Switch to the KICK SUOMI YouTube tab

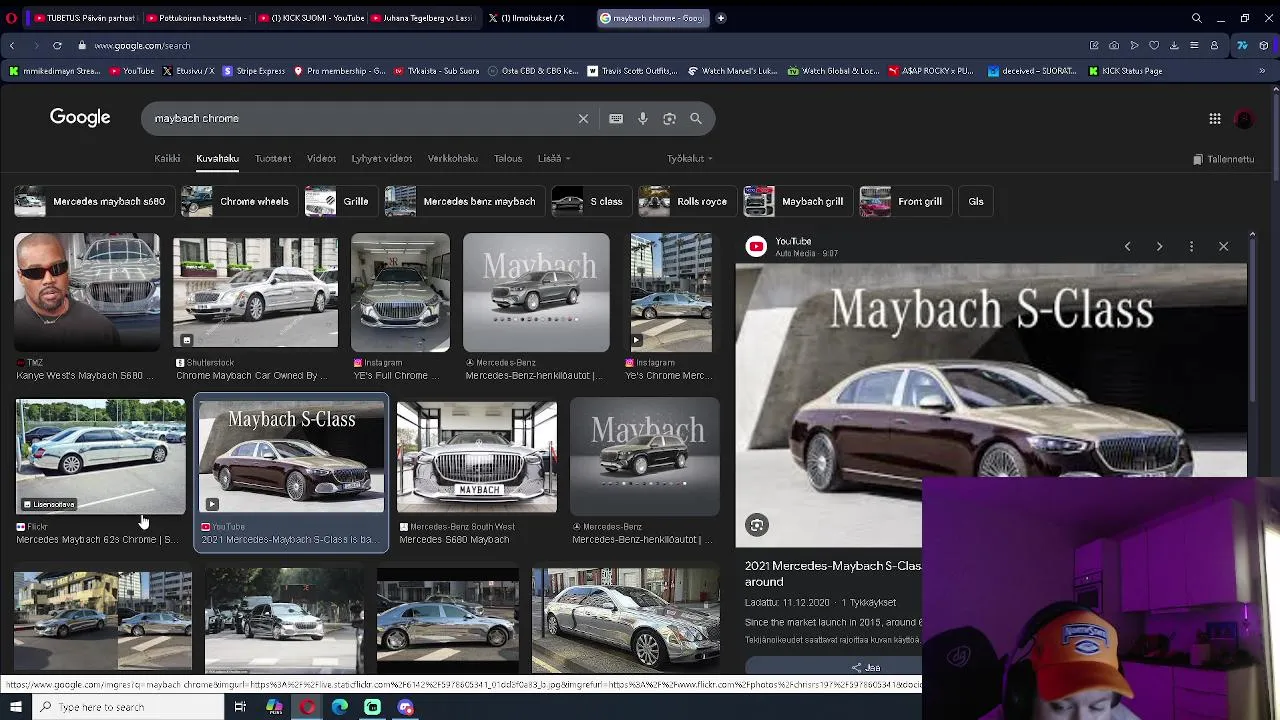coord(309,18)
